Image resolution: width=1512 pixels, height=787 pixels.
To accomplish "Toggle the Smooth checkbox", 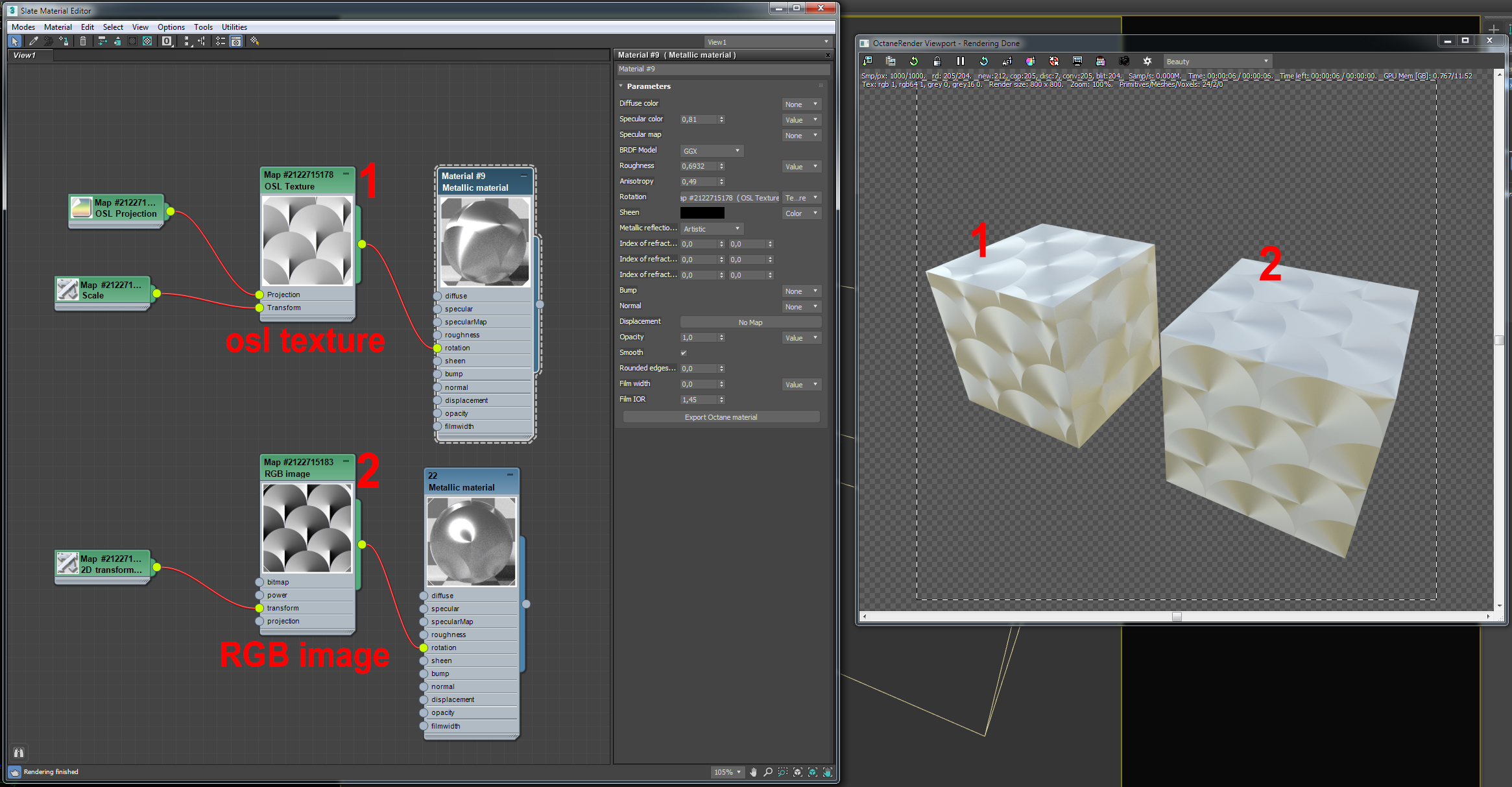I will [684, 353].
